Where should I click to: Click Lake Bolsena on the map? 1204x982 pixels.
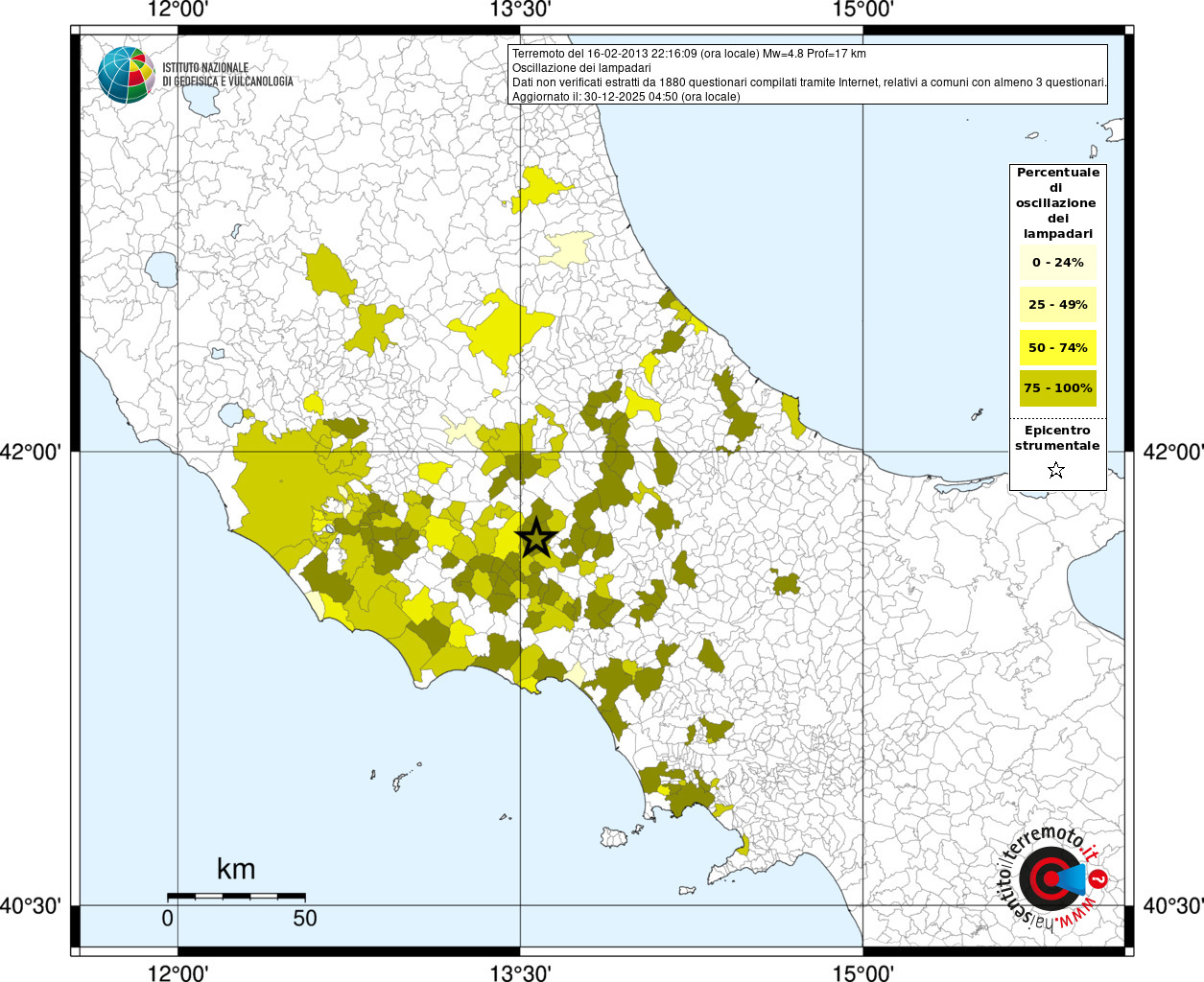coord(161,269)
